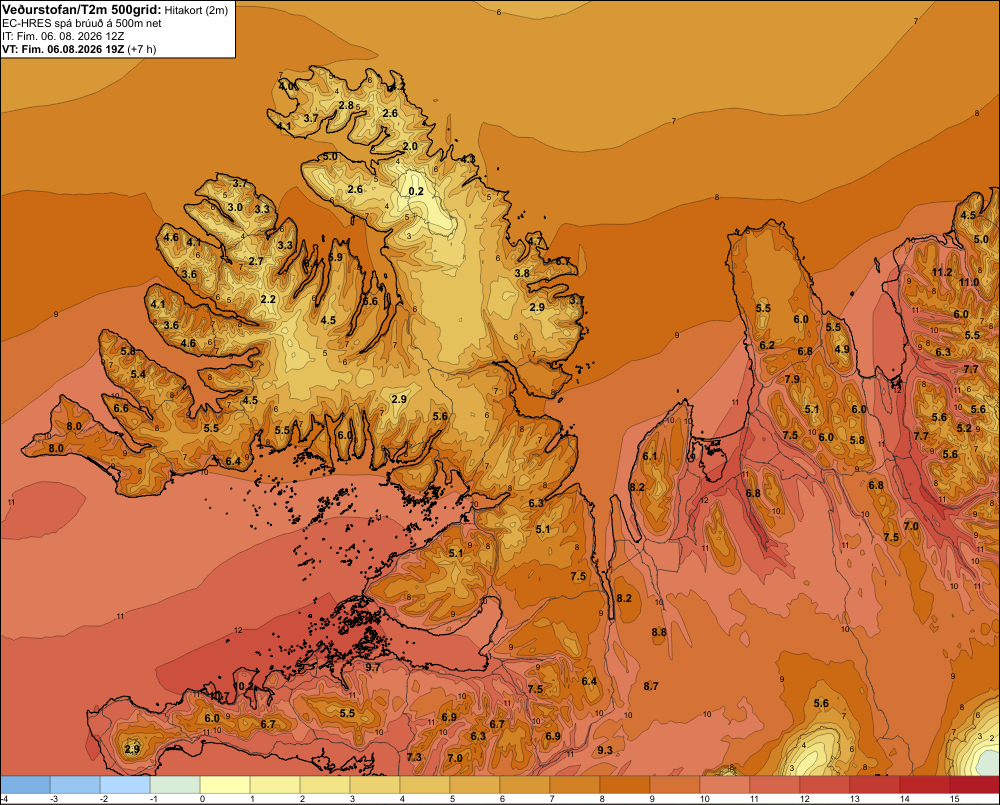Select the '9.3' temperature value
The height and width of the screenshot is (805, 1000).
point(605,750)
